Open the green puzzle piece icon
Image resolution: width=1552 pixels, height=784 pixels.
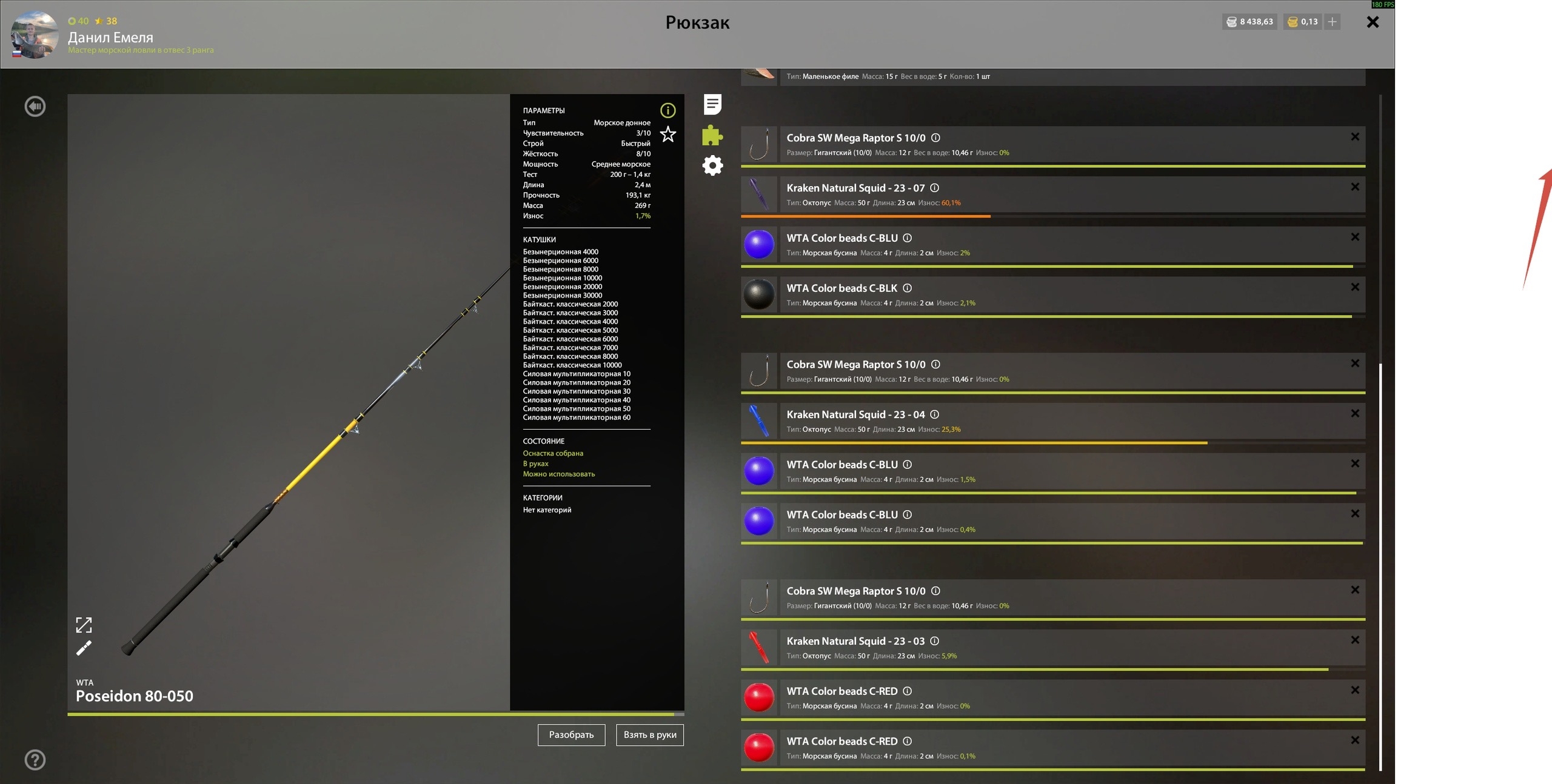point(712,135)
